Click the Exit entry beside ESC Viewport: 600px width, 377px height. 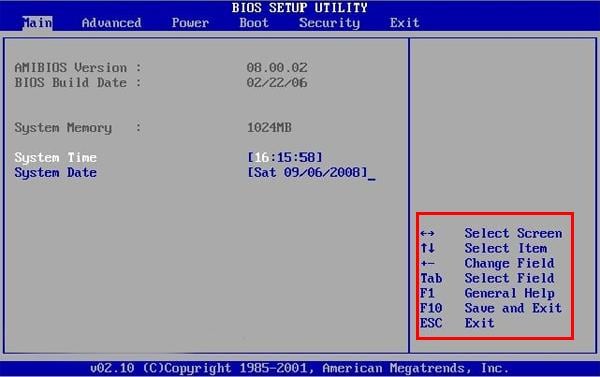479,323
